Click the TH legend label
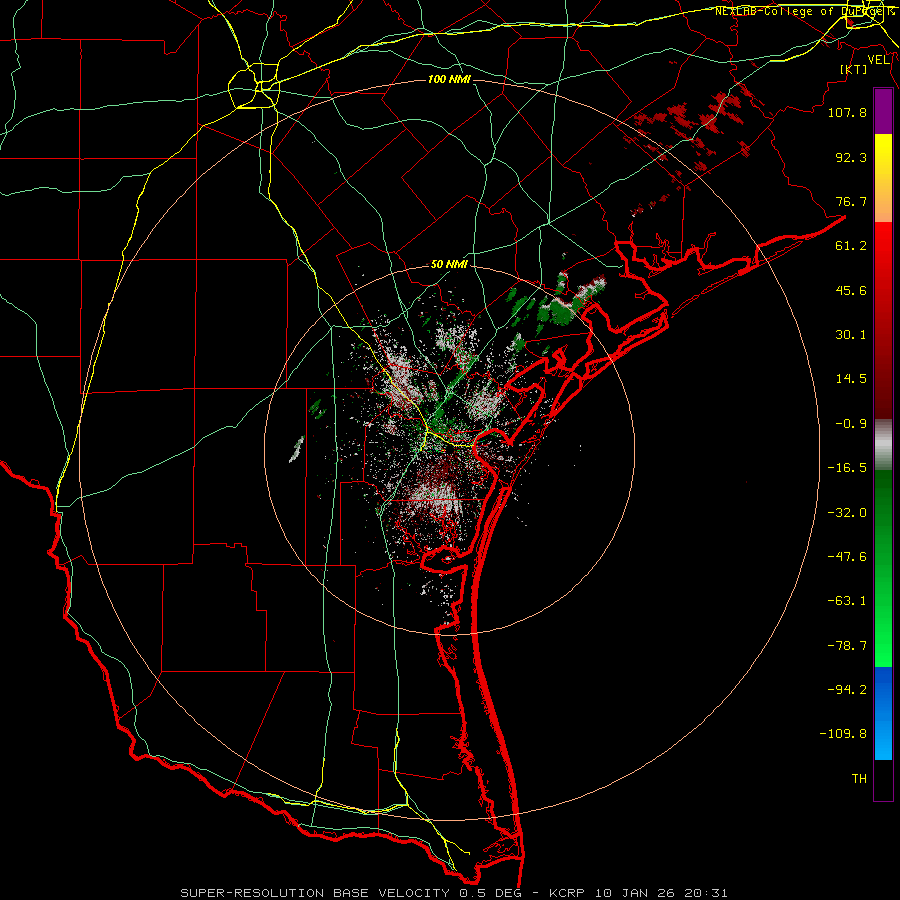The width and height of the screenshot is (900, 900). pyautogui.click(x=859, y=779)
